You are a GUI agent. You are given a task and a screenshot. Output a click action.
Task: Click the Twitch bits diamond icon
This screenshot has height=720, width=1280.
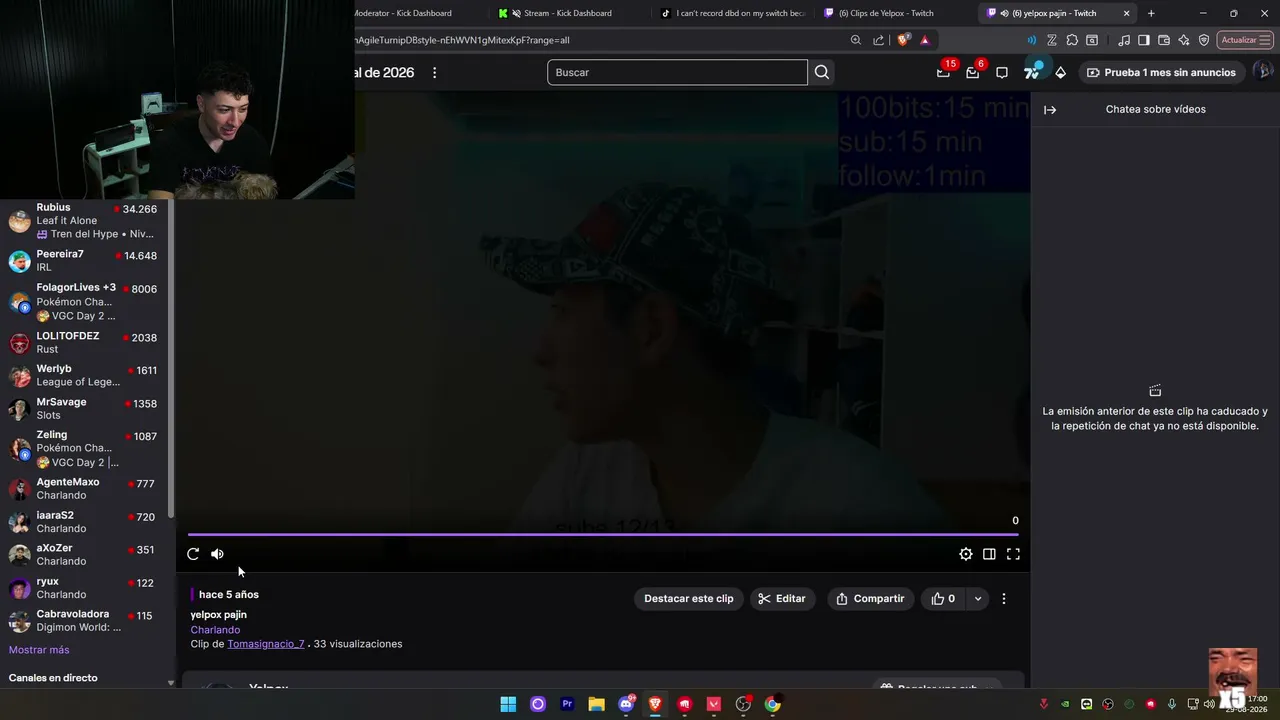click(x=1060, y=73)
